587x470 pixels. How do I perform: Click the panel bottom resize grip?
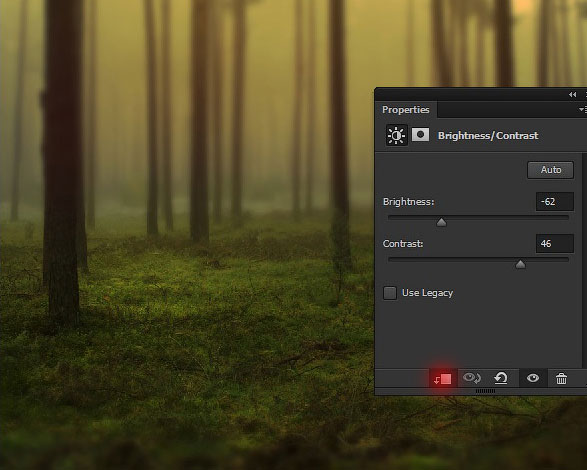click(x=485, y=391)
